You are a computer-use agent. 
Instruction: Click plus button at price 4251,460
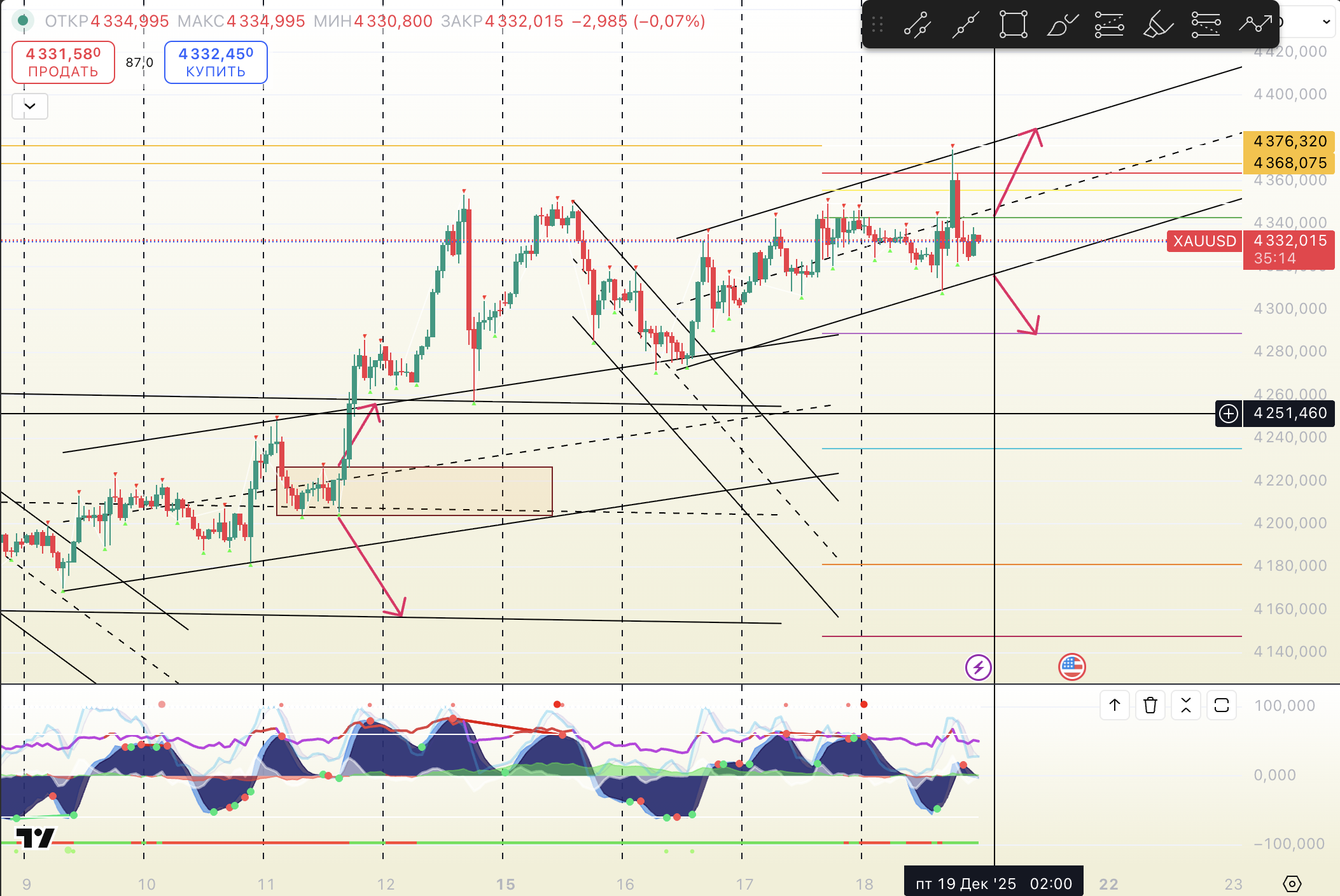[x=1228, y=414]
